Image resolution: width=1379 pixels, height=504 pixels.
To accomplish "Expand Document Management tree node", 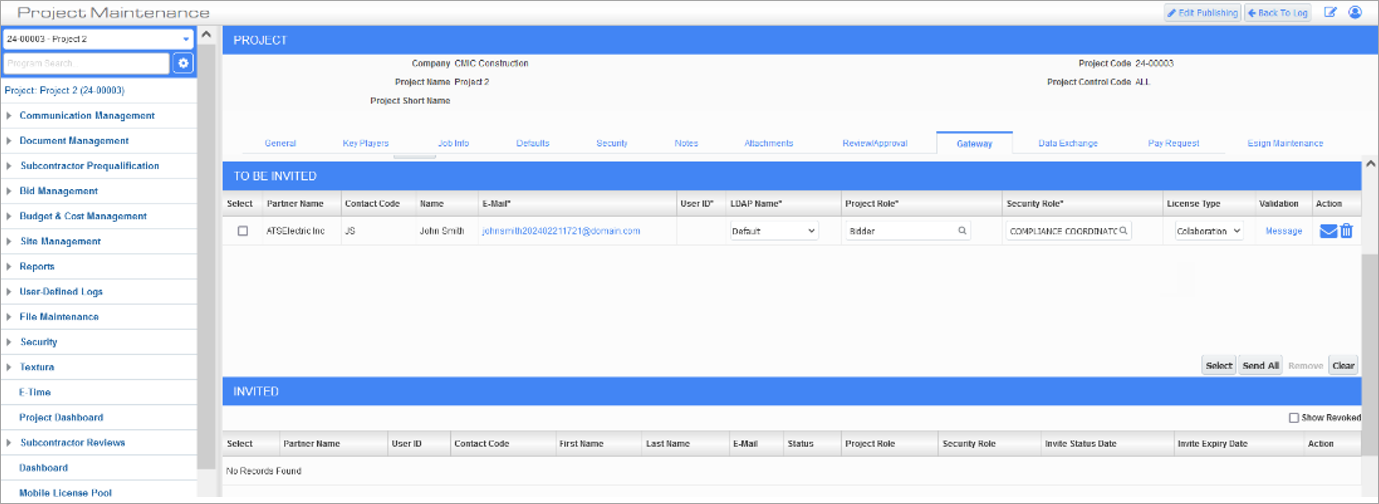I will (9, 141).
